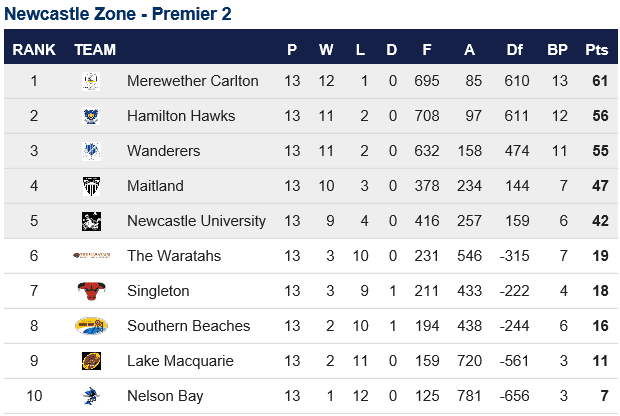Click the TEAM column header
The width and height of the screenshot is (620, 416).
coord(95,50)
